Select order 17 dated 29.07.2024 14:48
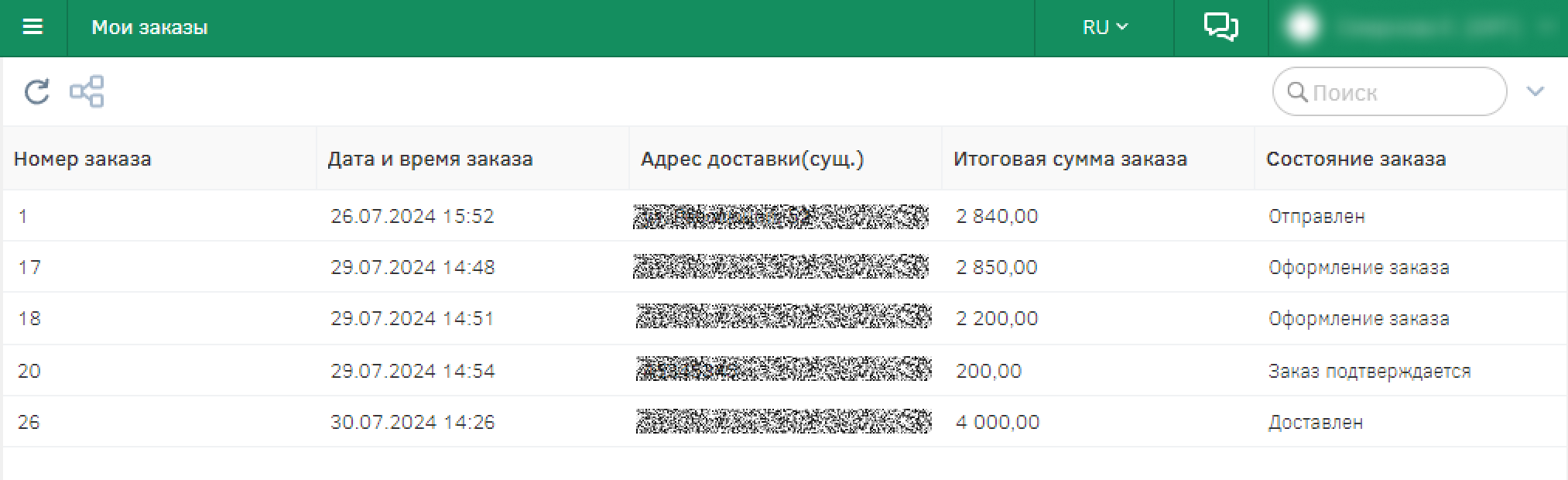 [x=412, y=268]
